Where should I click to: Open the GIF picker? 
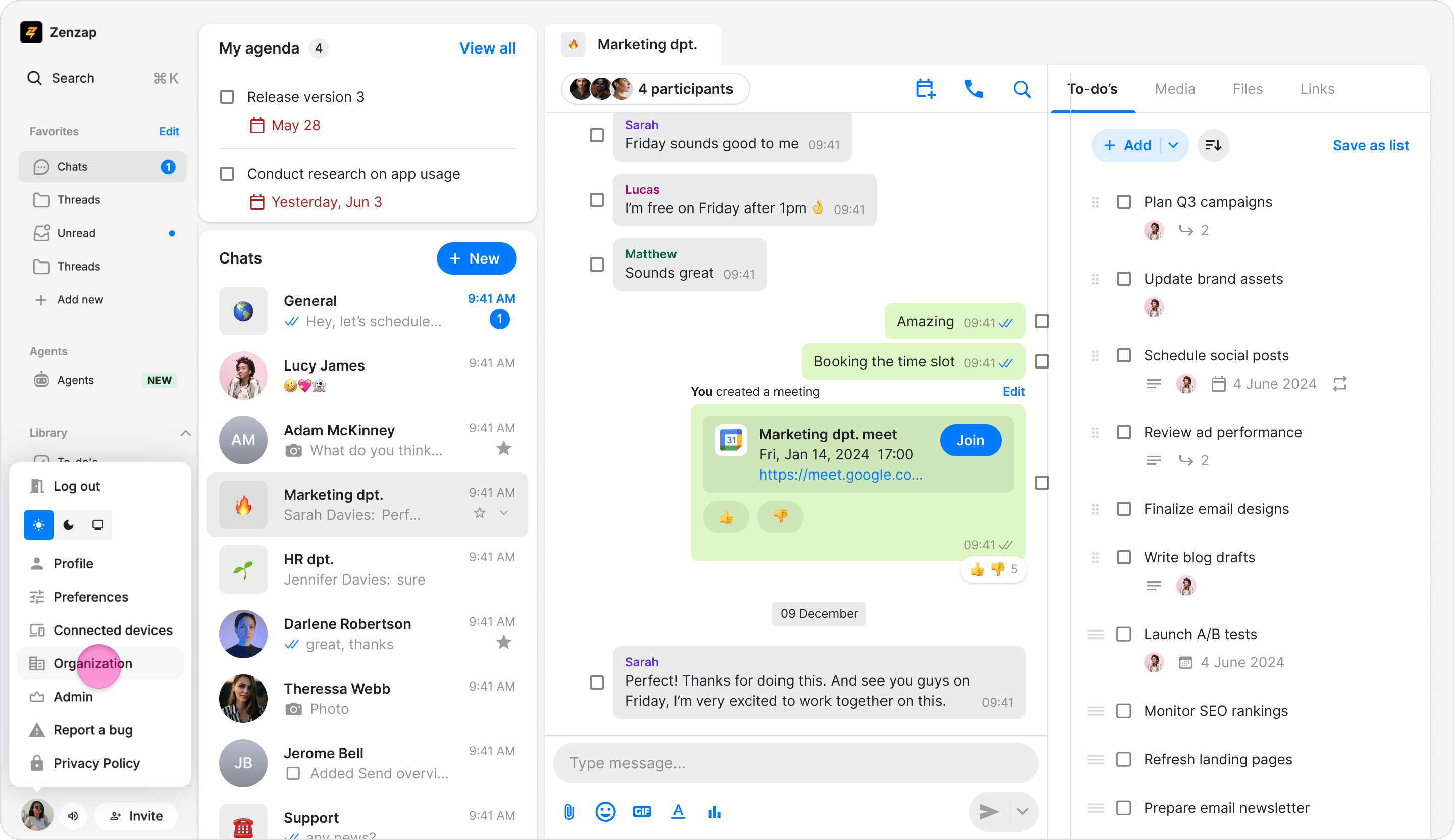642,812
